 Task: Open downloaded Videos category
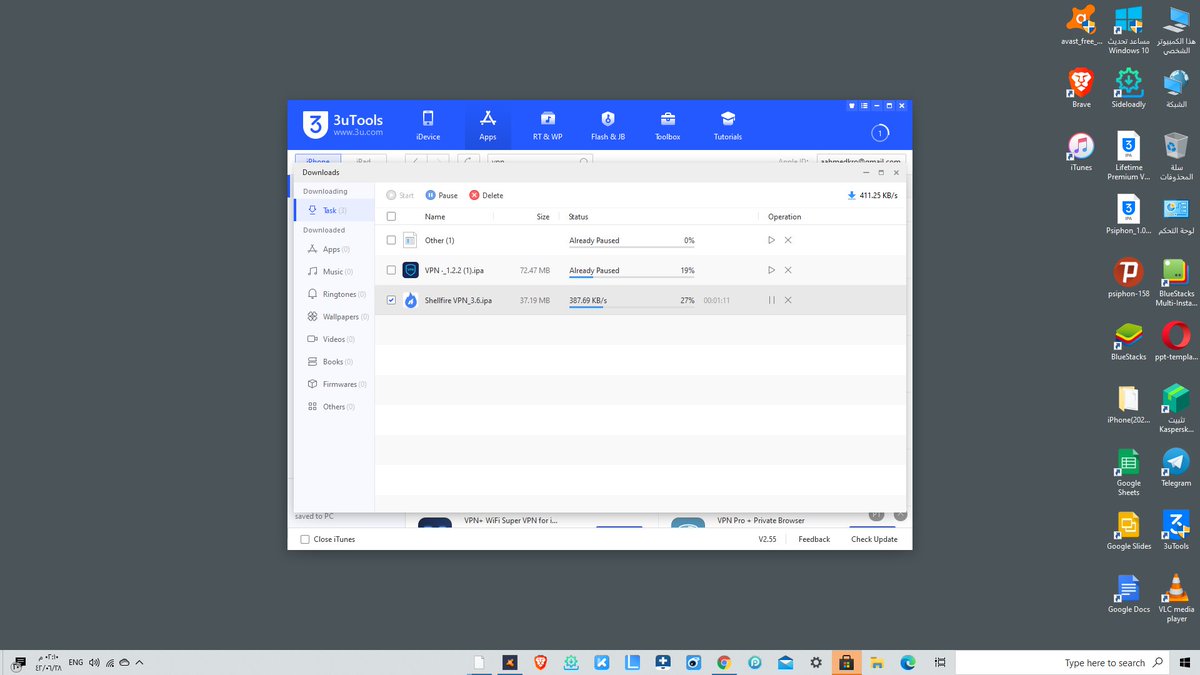(334, 339)
